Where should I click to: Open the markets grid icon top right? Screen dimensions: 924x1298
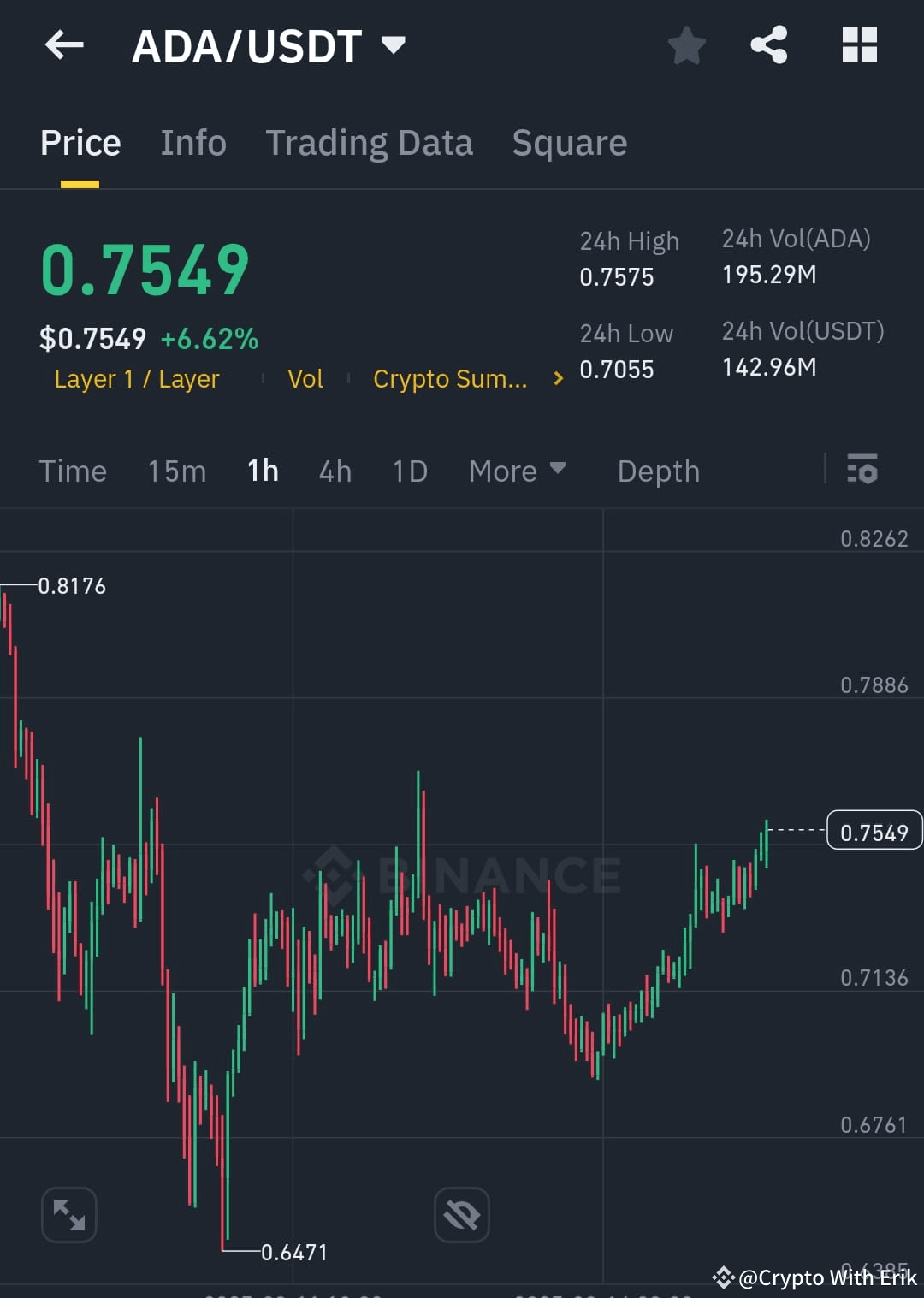click(860, 46)
